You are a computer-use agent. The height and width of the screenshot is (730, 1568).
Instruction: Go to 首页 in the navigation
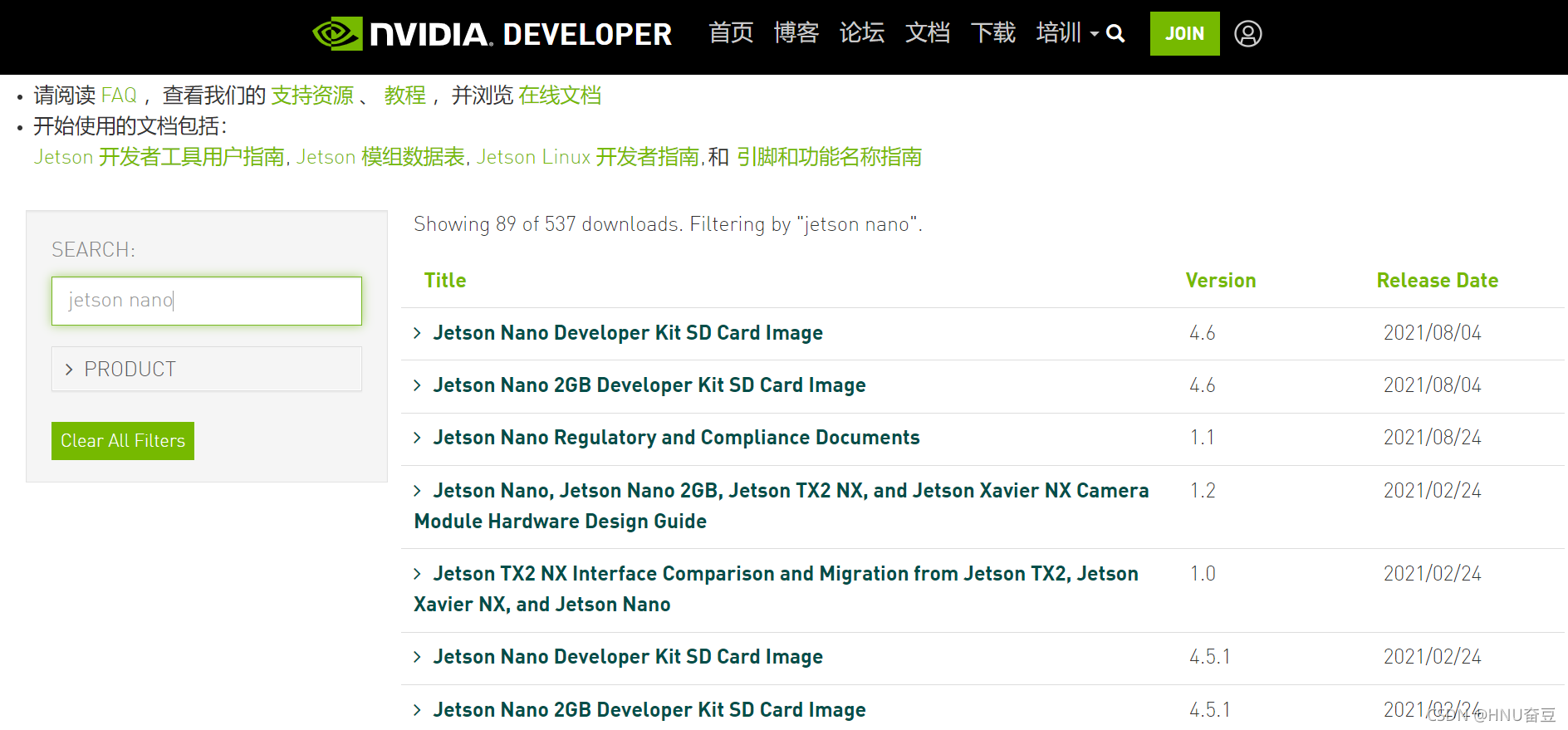[x=731, y=32]
